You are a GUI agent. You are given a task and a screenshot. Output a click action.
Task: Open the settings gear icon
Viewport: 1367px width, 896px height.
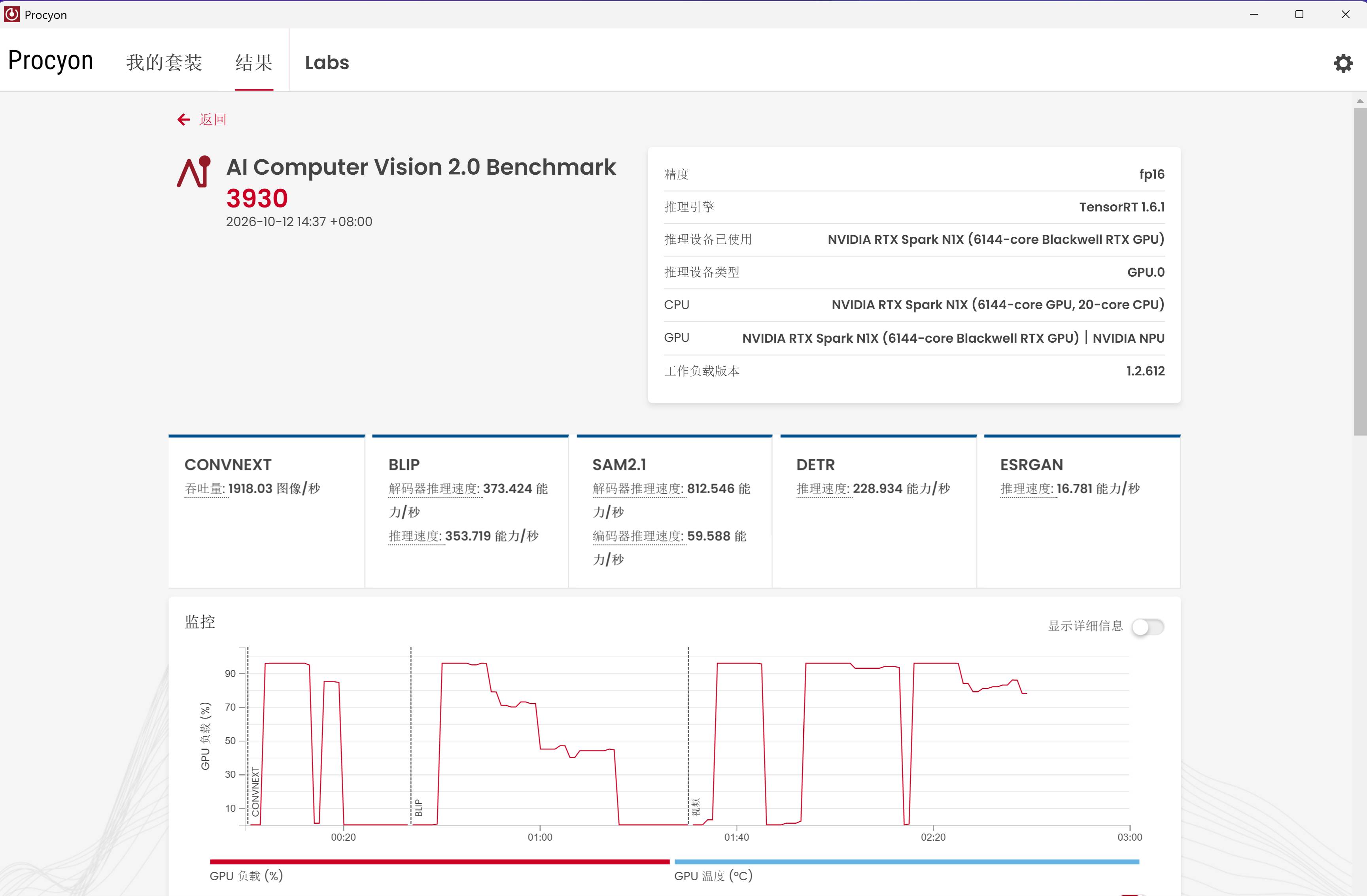(1343, 62)
